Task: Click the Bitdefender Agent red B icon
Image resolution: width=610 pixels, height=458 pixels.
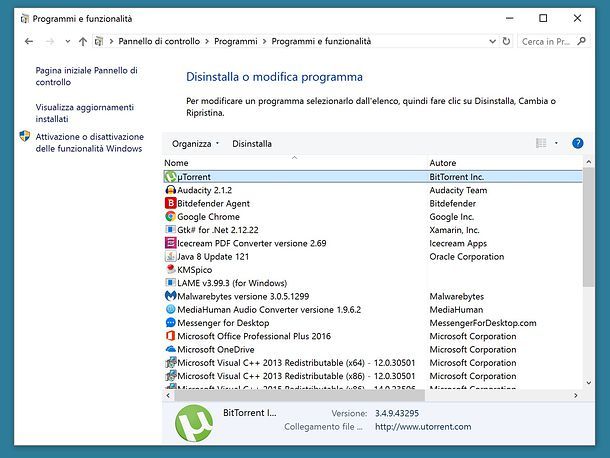Action: 170,203
